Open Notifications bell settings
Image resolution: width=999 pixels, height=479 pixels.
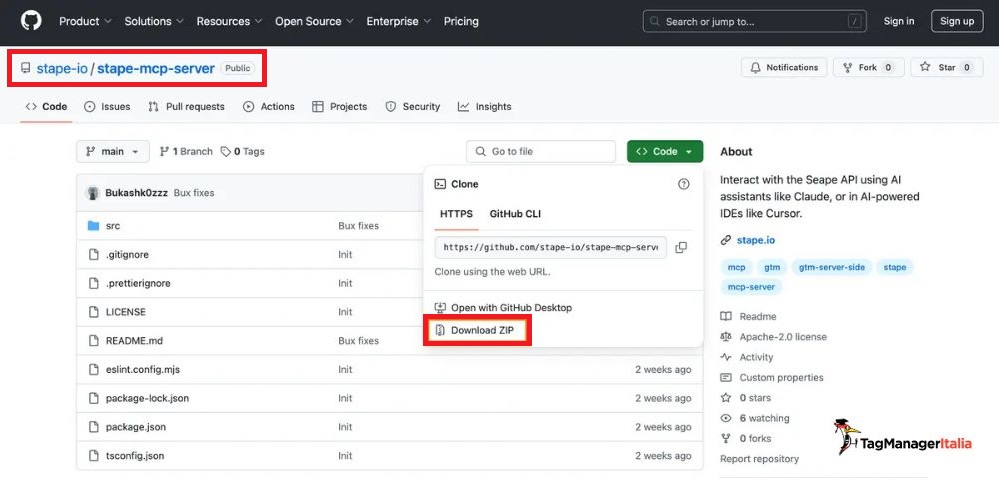783,68
